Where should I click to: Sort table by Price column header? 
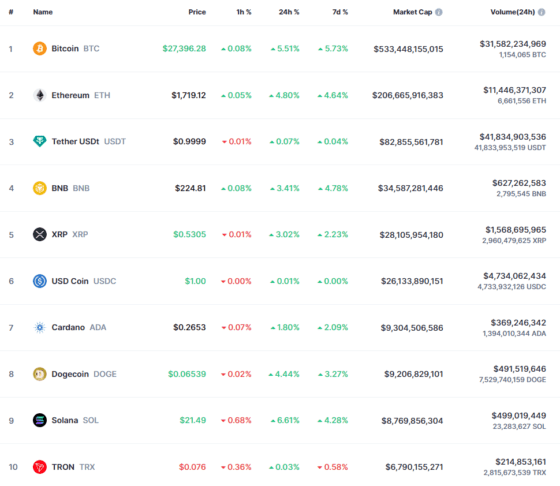pos(197,12)
